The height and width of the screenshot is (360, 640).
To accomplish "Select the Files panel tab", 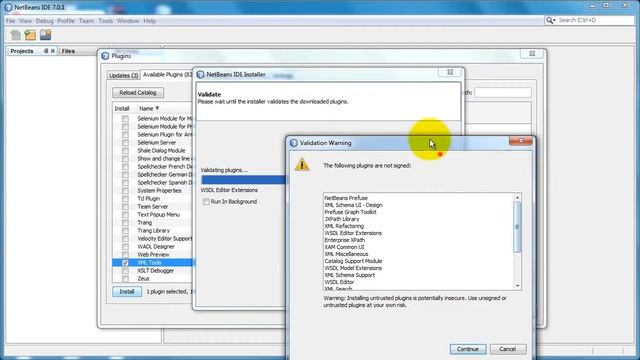I will coord(68,51).
